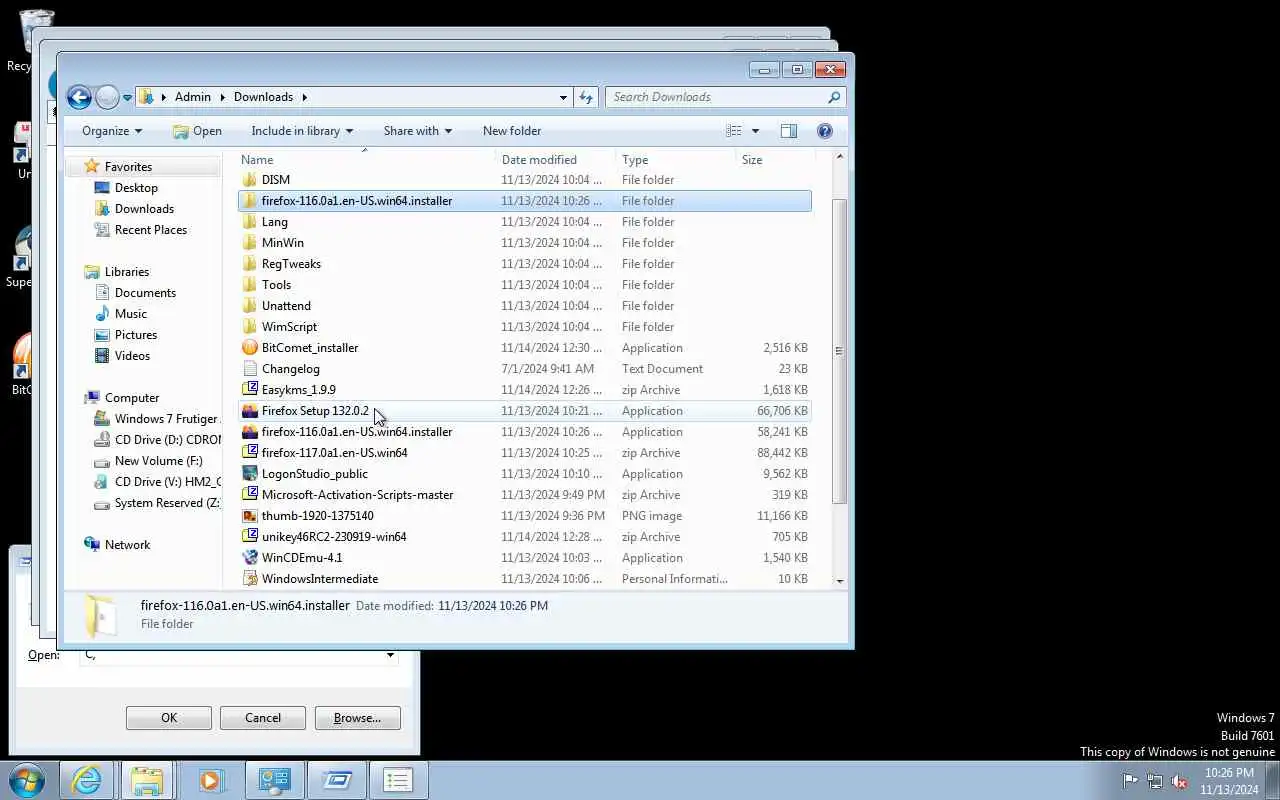Select the Firefox Setup 132.0.2 icon
The height and width of the screenshot is (800, 1280).
[250, 411]
